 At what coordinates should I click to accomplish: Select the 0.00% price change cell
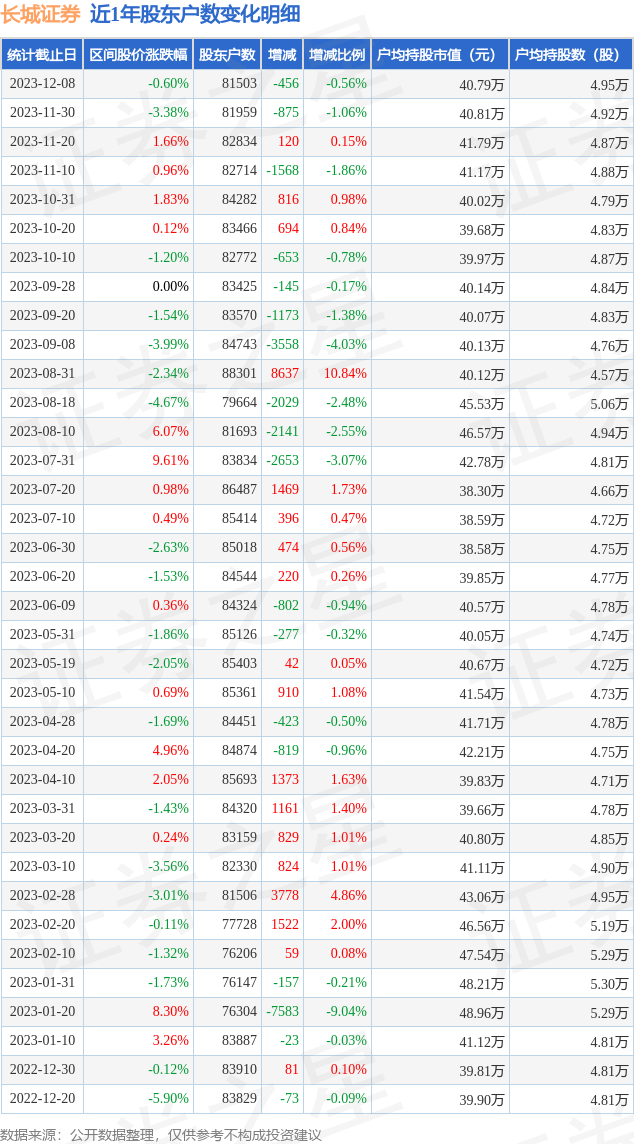170,287
